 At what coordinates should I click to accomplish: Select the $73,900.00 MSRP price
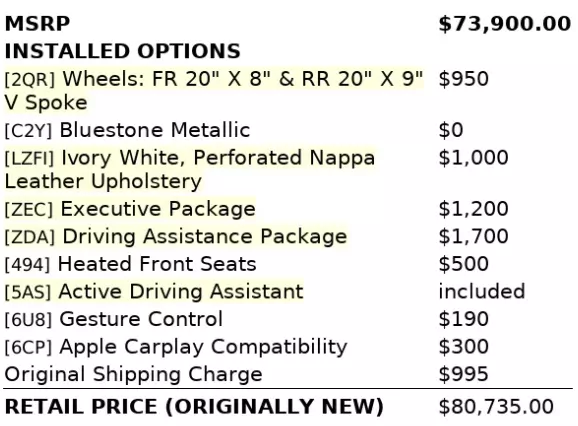[505, 24]
